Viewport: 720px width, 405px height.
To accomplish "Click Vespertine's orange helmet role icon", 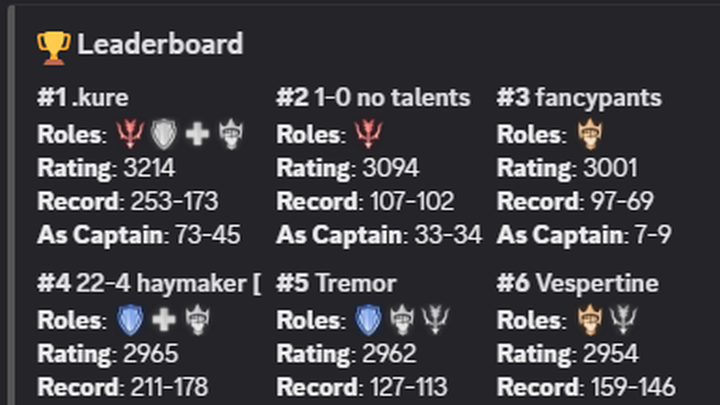I will click(x=590, y=320).
